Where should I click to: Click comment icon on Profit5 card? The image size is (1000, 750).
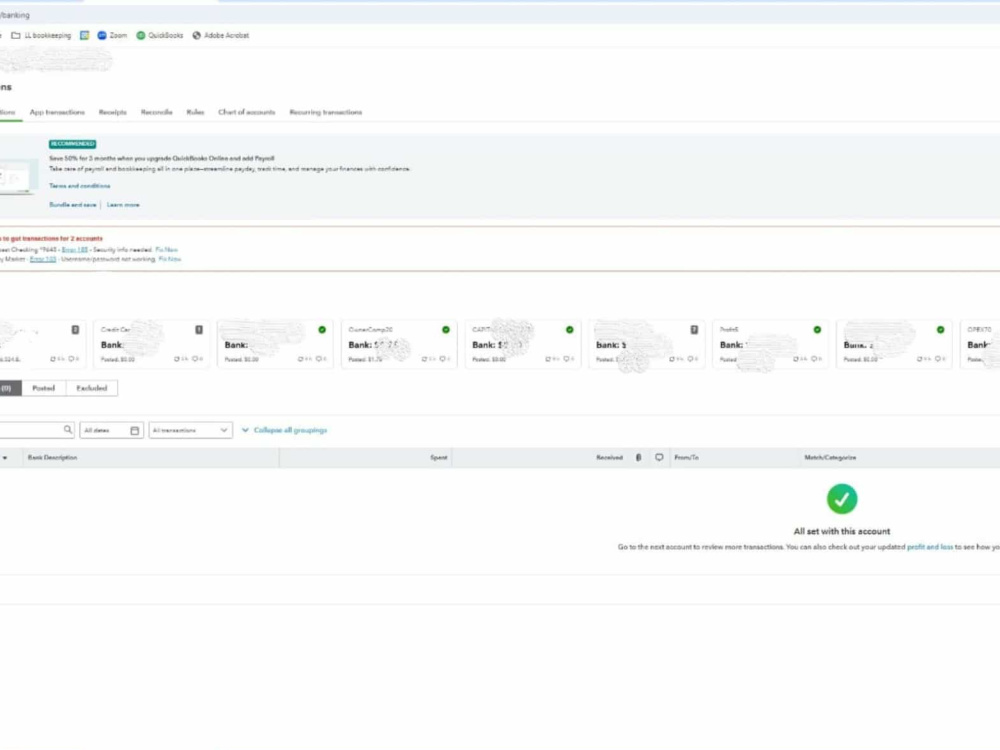[x=816, y=359]
